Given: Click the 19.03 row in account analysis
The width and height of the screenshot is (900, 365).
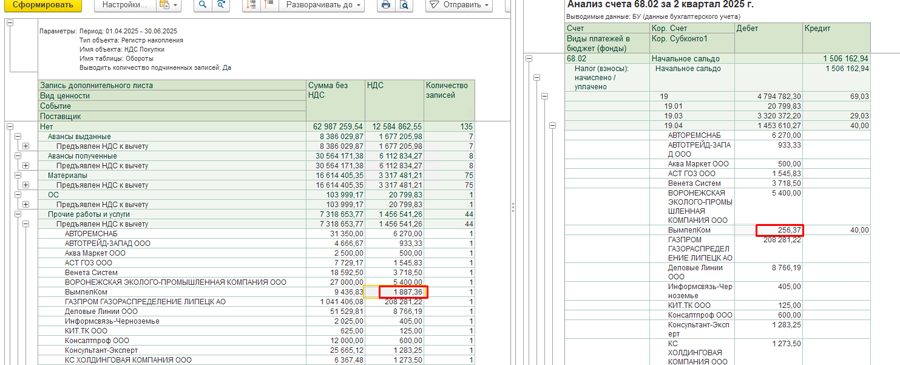Looking at the screenshot, I should (x=673, y=116).
